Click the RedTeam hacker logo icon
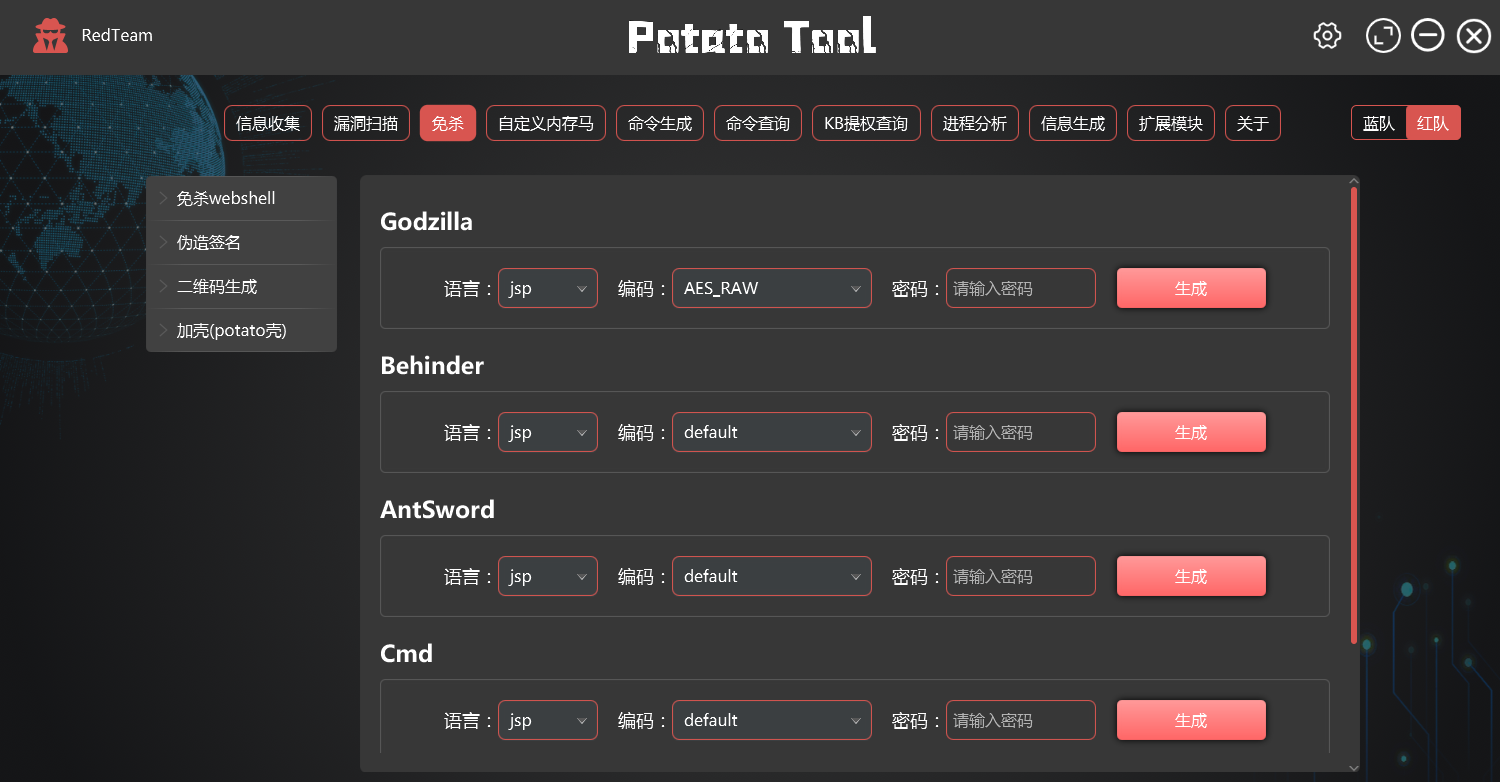The image size is (1500, 782). click(50, 36)
